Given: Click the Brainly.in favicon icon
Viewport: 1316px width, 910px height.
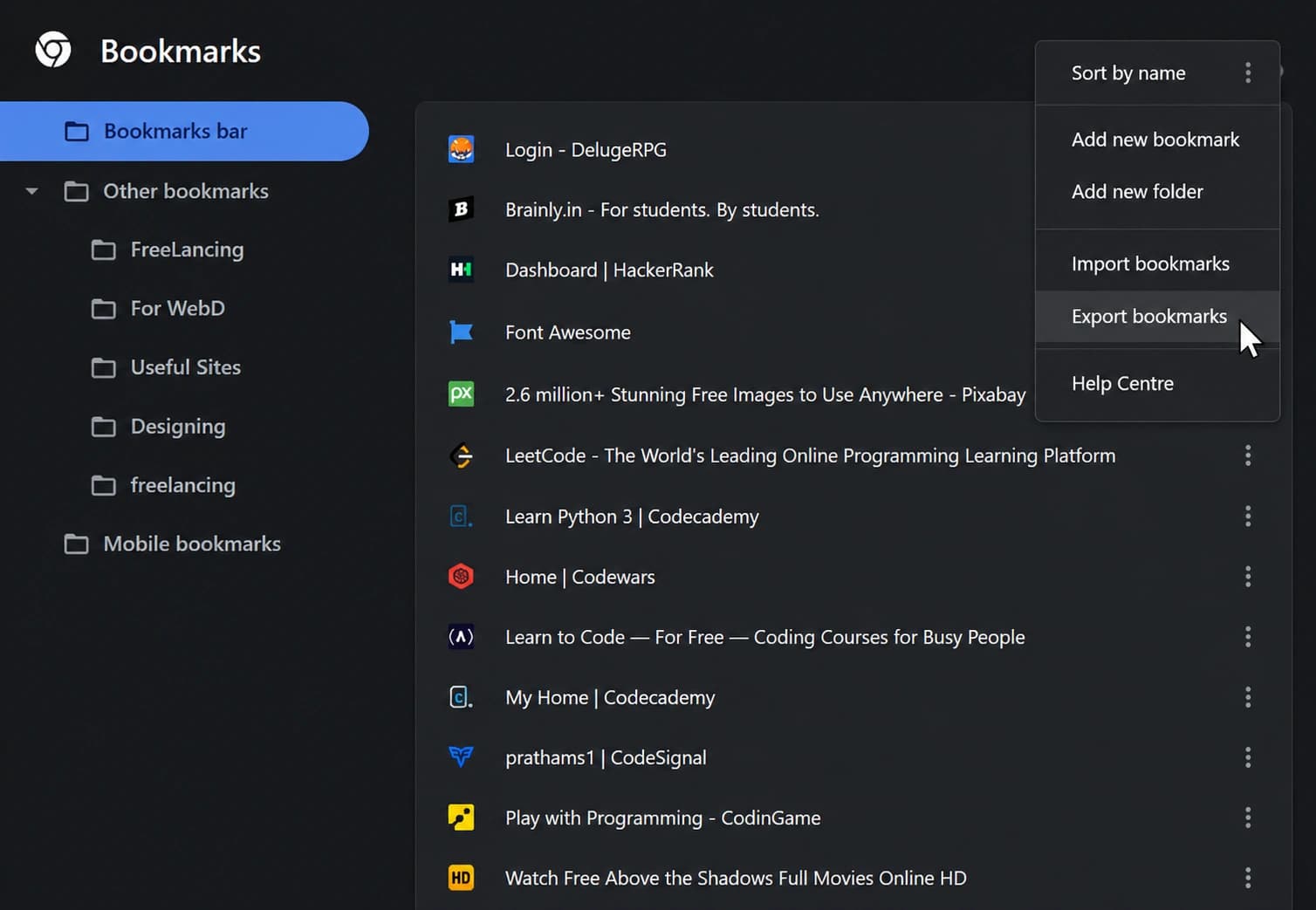Looking at the screenshot, I should click(x=461, y=209).
